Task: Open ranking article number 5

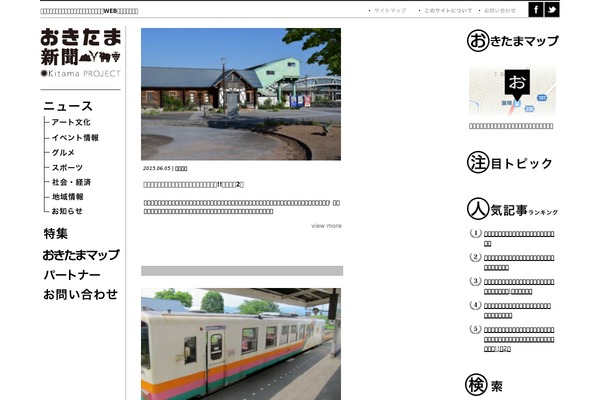Action: pyautogui.click(x=519, y=339)
